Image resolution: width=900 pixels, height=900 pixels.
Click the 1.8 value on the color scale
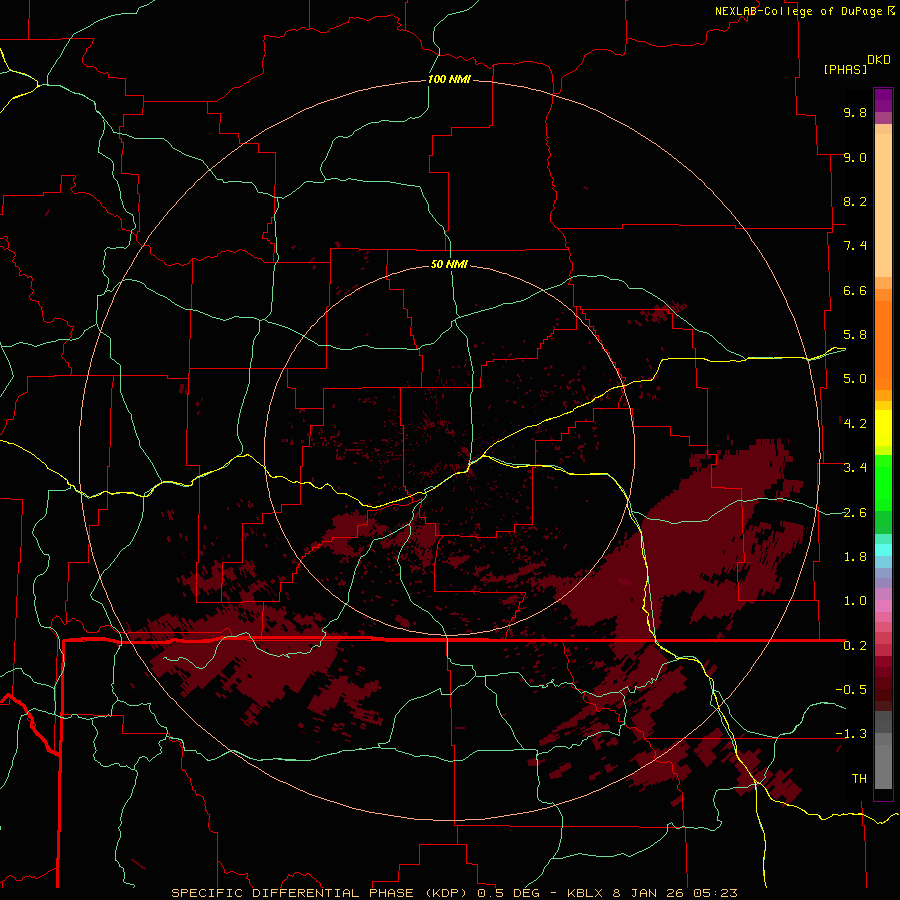(x=855, y=557)
